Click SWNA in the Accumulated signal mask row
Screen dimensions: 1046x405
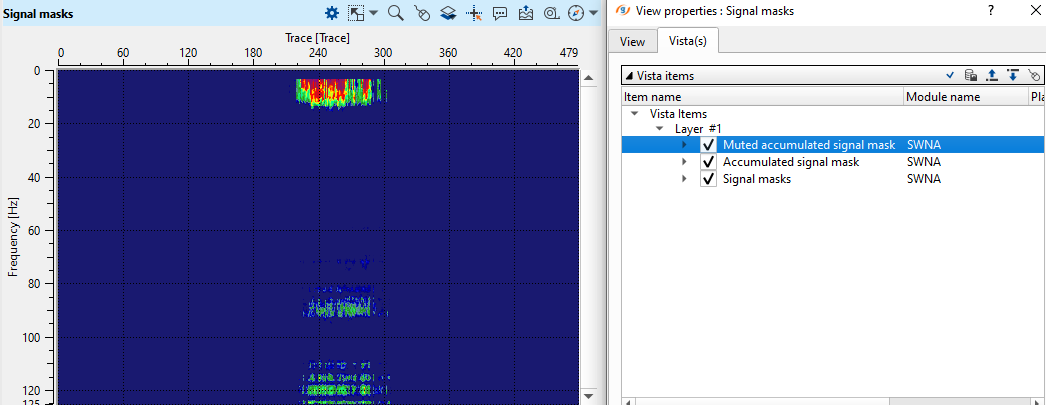924,161
